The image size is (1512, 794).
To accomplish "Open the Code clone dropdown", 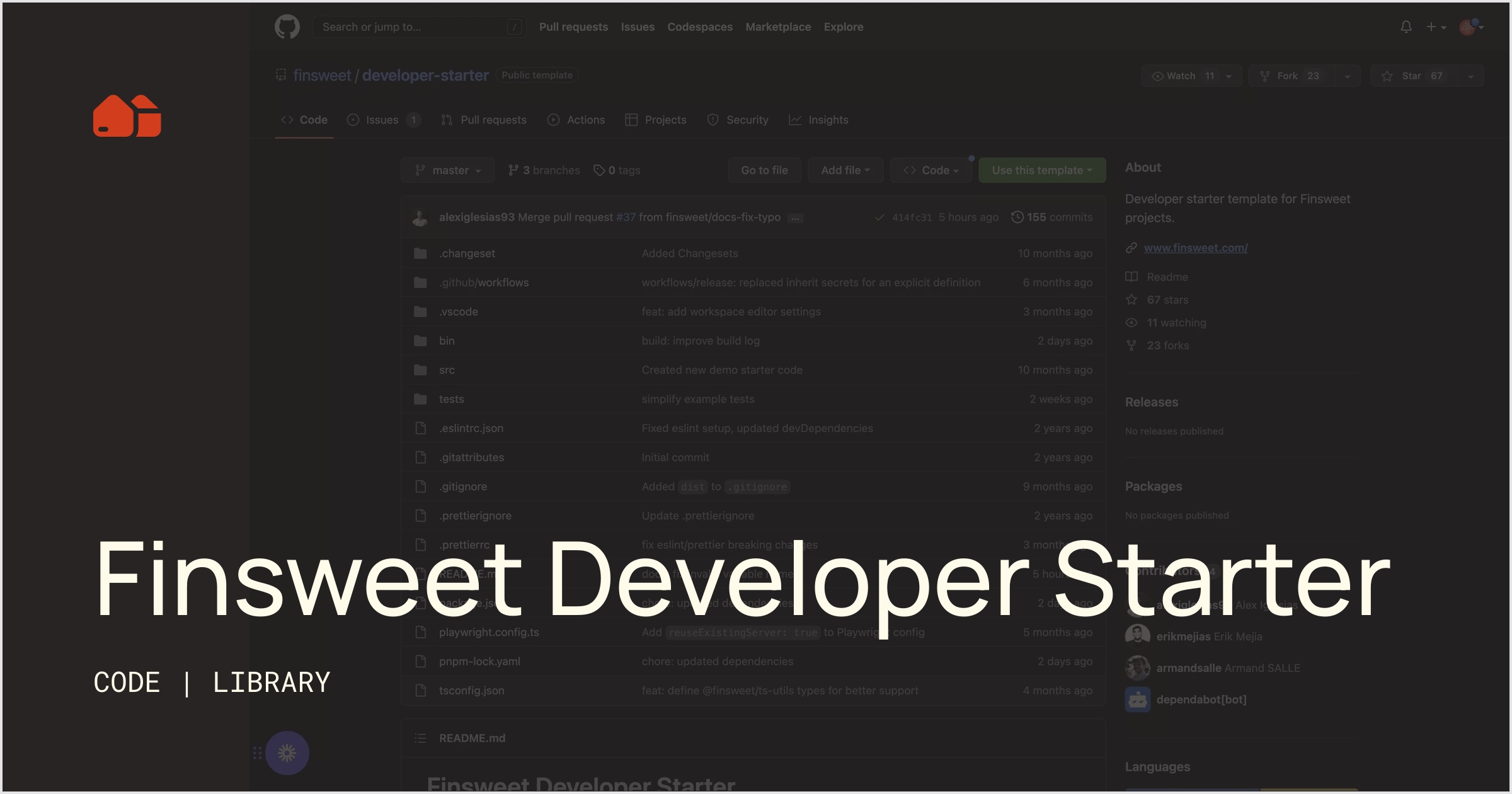I will [931, 170].
